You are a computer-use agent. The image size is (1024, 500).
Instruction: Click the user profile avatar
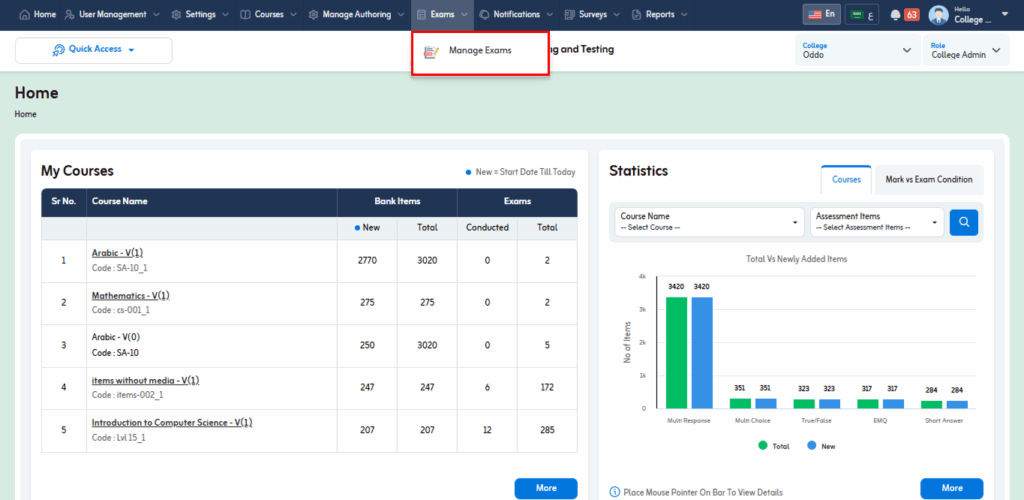(938, 15)
